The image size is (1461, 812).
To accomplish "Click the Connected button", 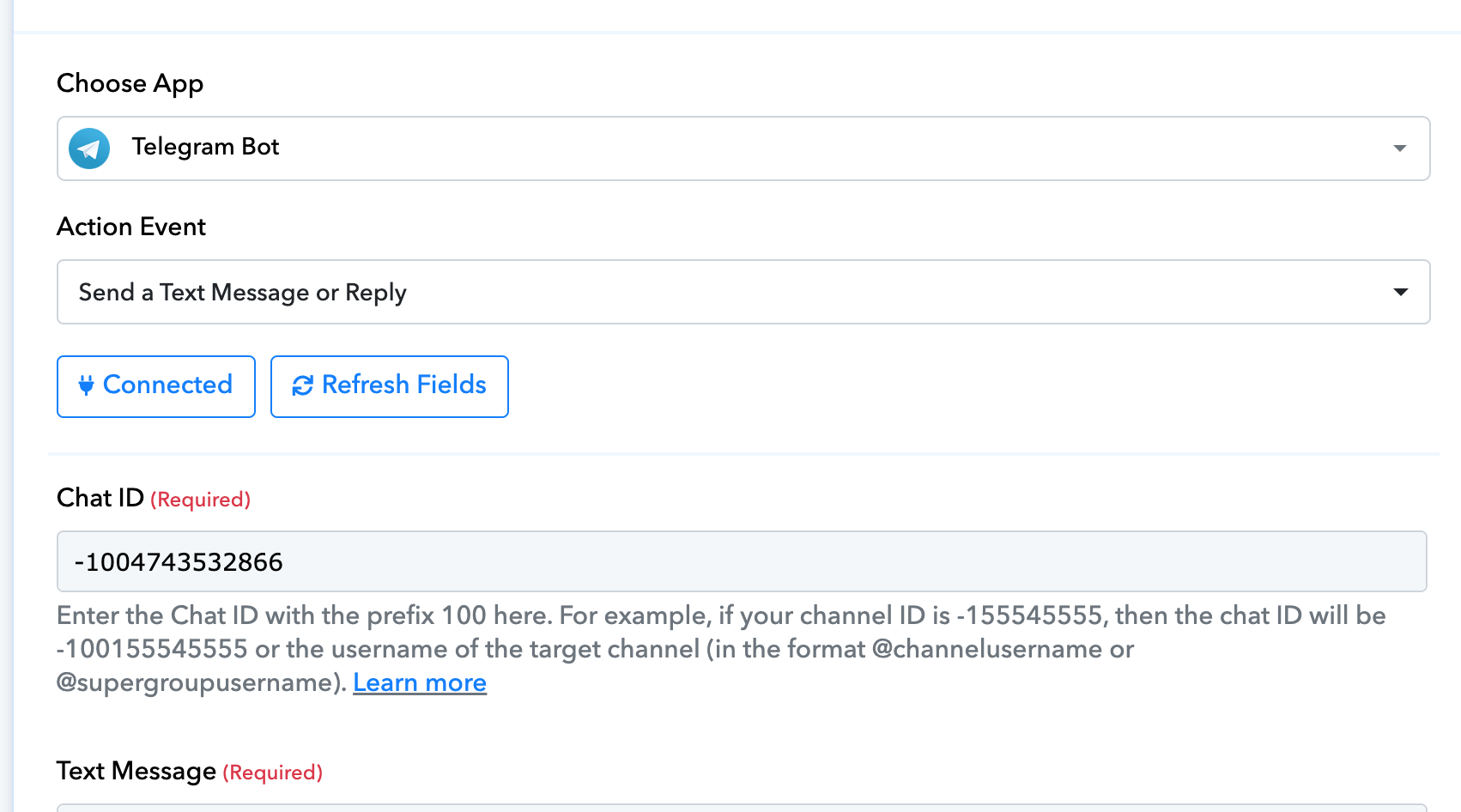I will (x=156, y=386).
